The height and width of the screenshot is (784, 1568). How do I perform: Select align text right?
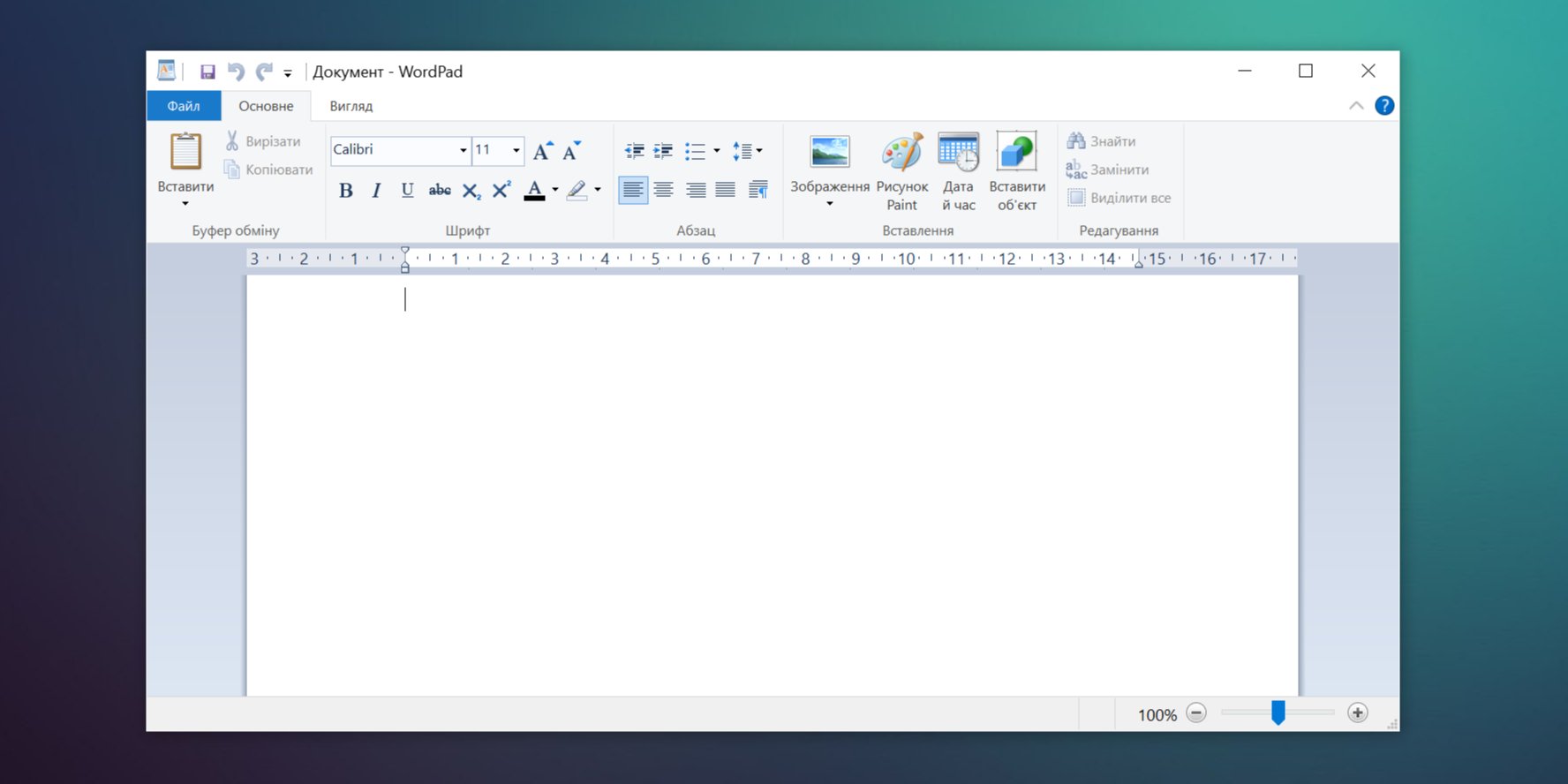tap(696, 190)
